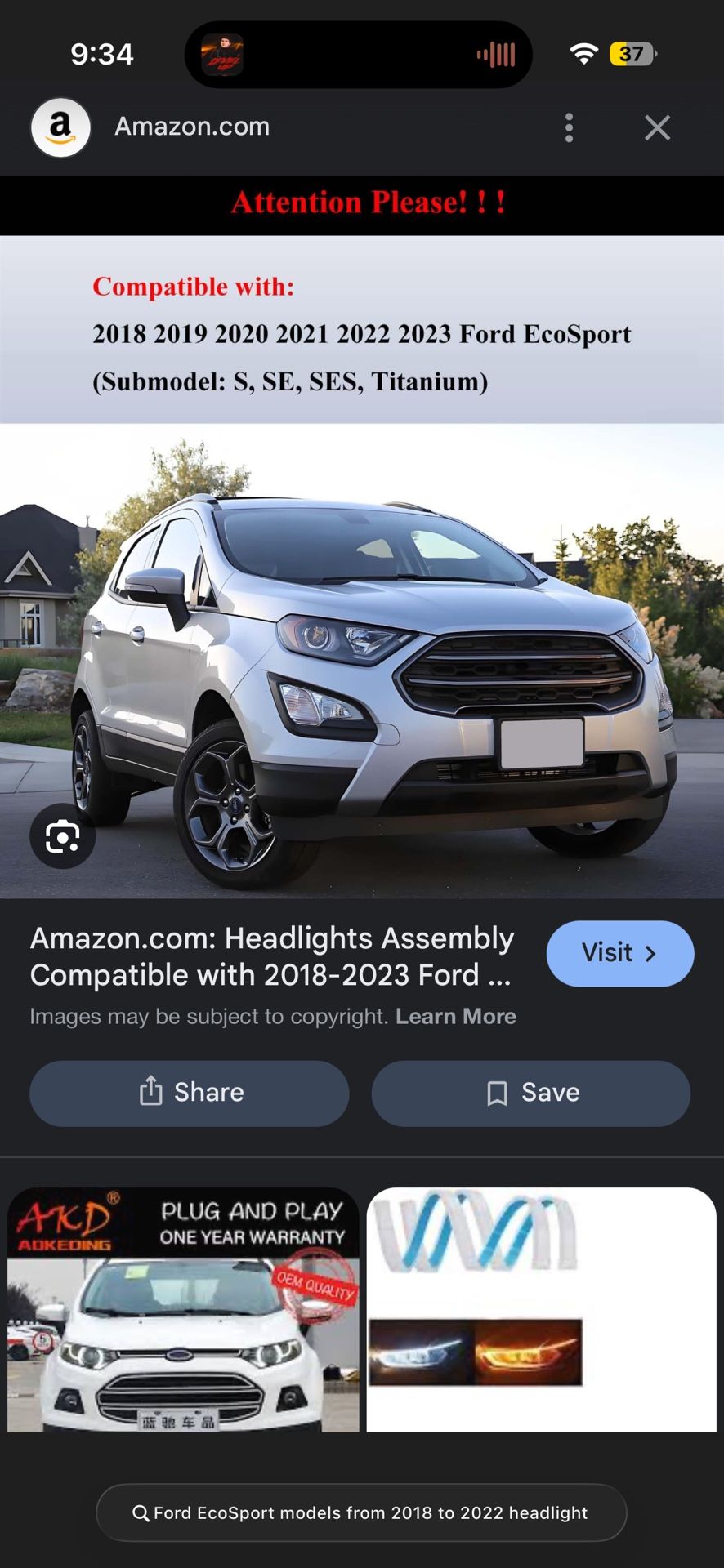Tap the audio waveform indicator in Dynamic Island
724x1568 pixels.
coord(496,55)
